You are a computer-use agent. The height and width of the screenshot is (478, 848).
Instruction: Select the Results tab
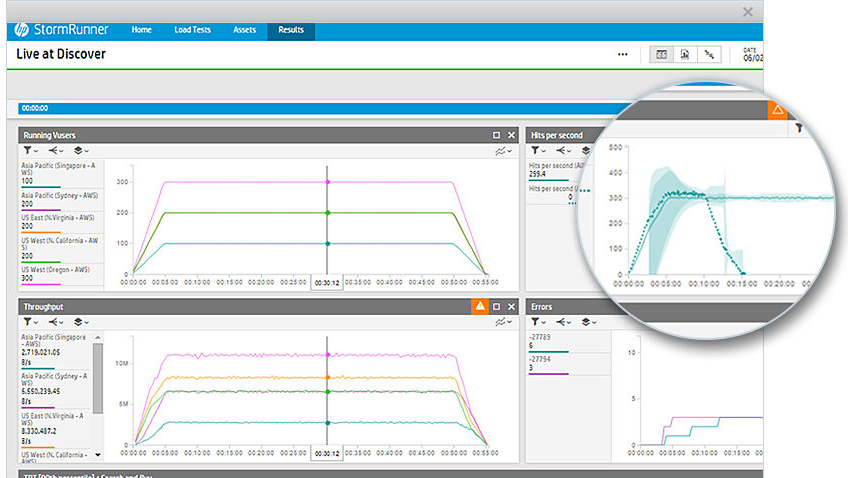[x=291, y=30]
